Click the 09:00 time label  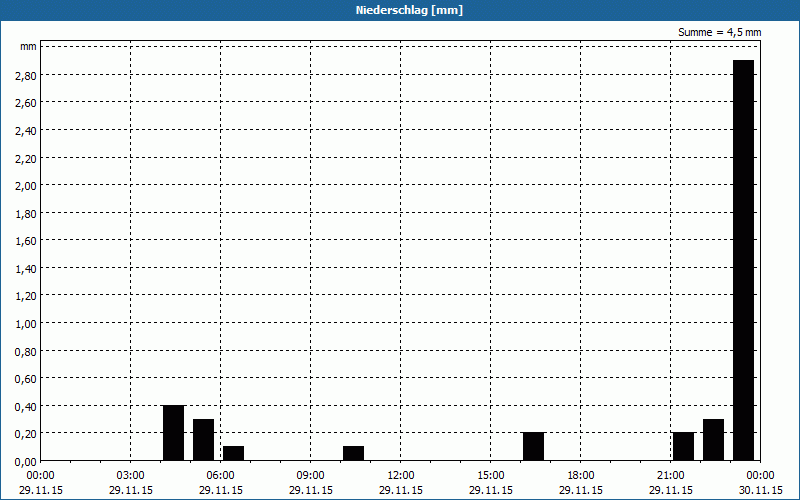(311, 476)
